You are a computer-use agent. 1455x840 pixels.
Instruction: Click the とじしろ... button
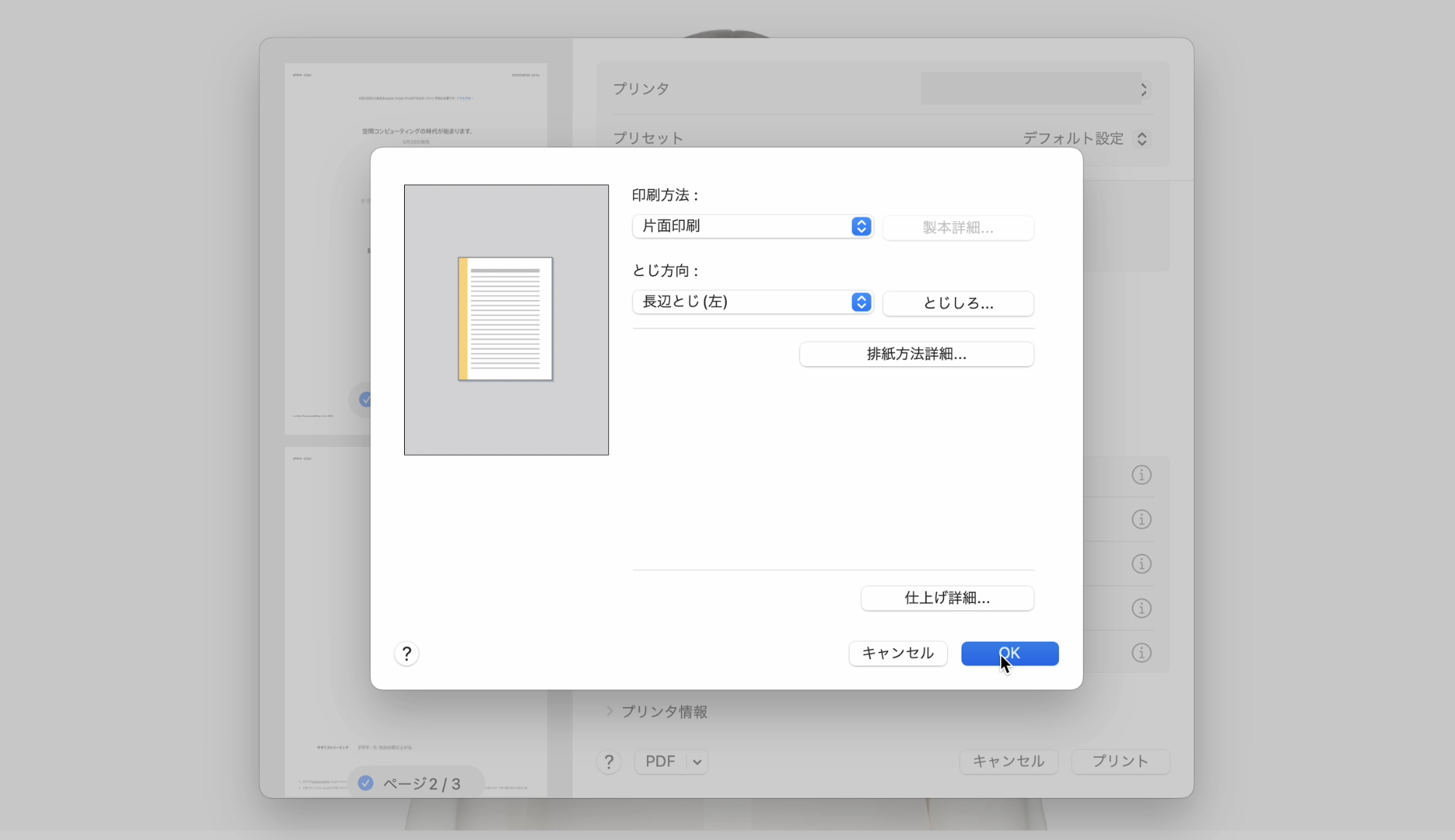point(958,303)
